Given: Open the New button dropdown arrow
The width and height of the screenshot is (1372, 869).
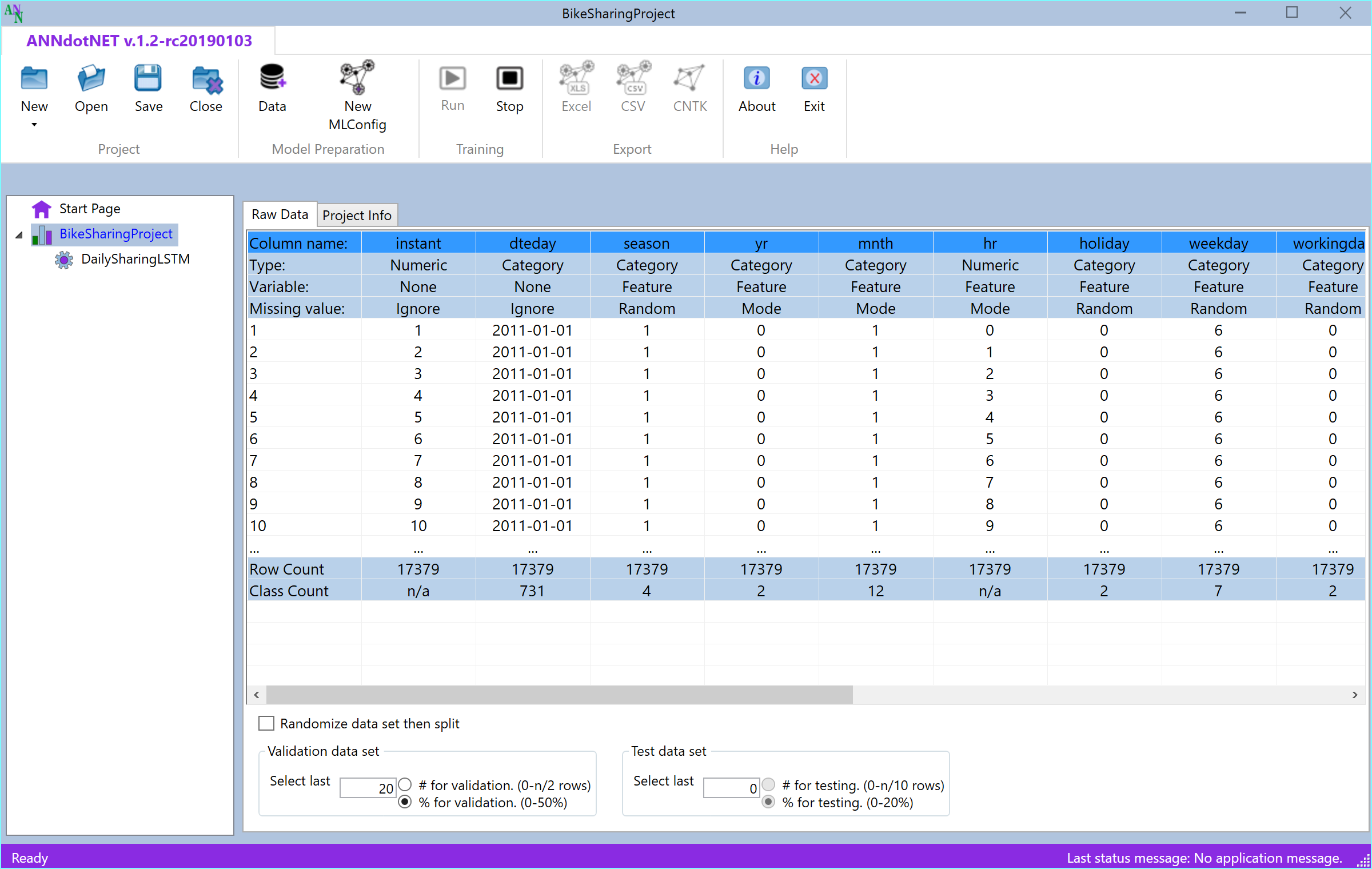Looking at the screenshot, I should (34, 125).
